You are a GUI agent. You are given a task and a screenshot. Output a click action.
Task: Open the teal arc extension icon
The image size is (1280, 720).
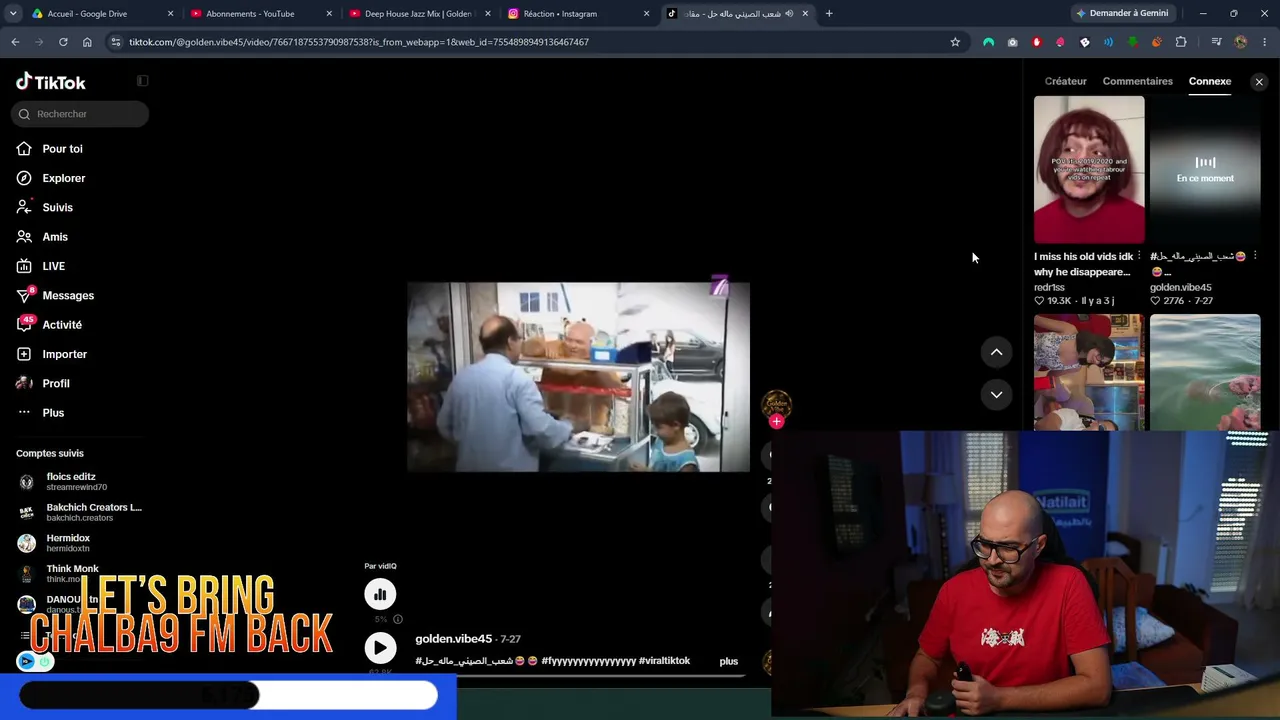(x=988, y=42)
